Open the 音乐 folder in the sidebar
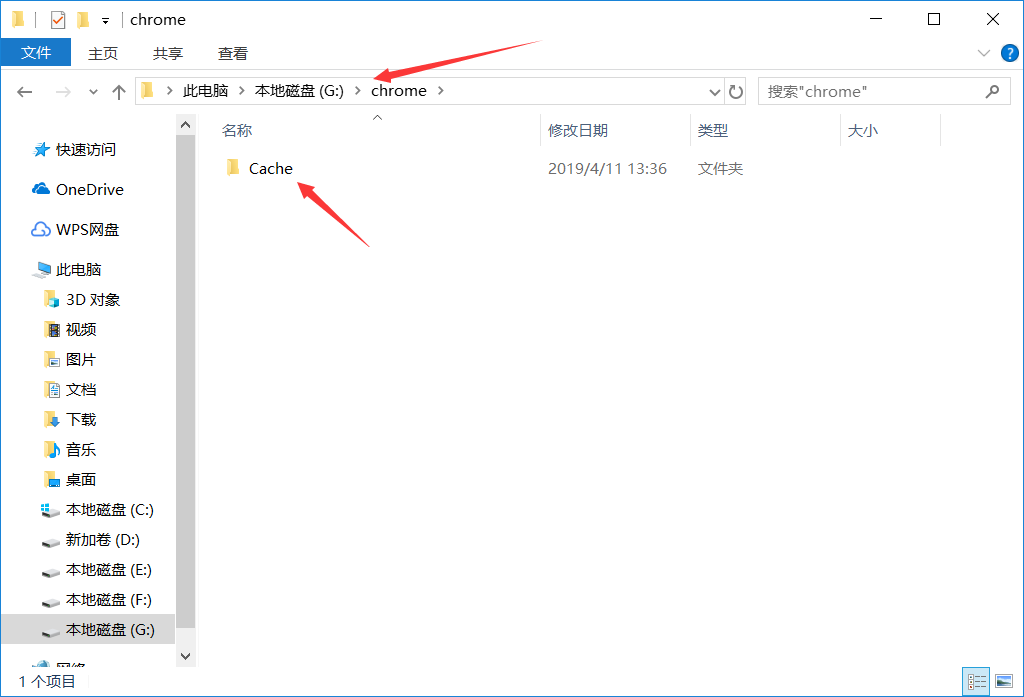Image resolution: width=1024 pixels, height=697 pixels. pos(81,450)
